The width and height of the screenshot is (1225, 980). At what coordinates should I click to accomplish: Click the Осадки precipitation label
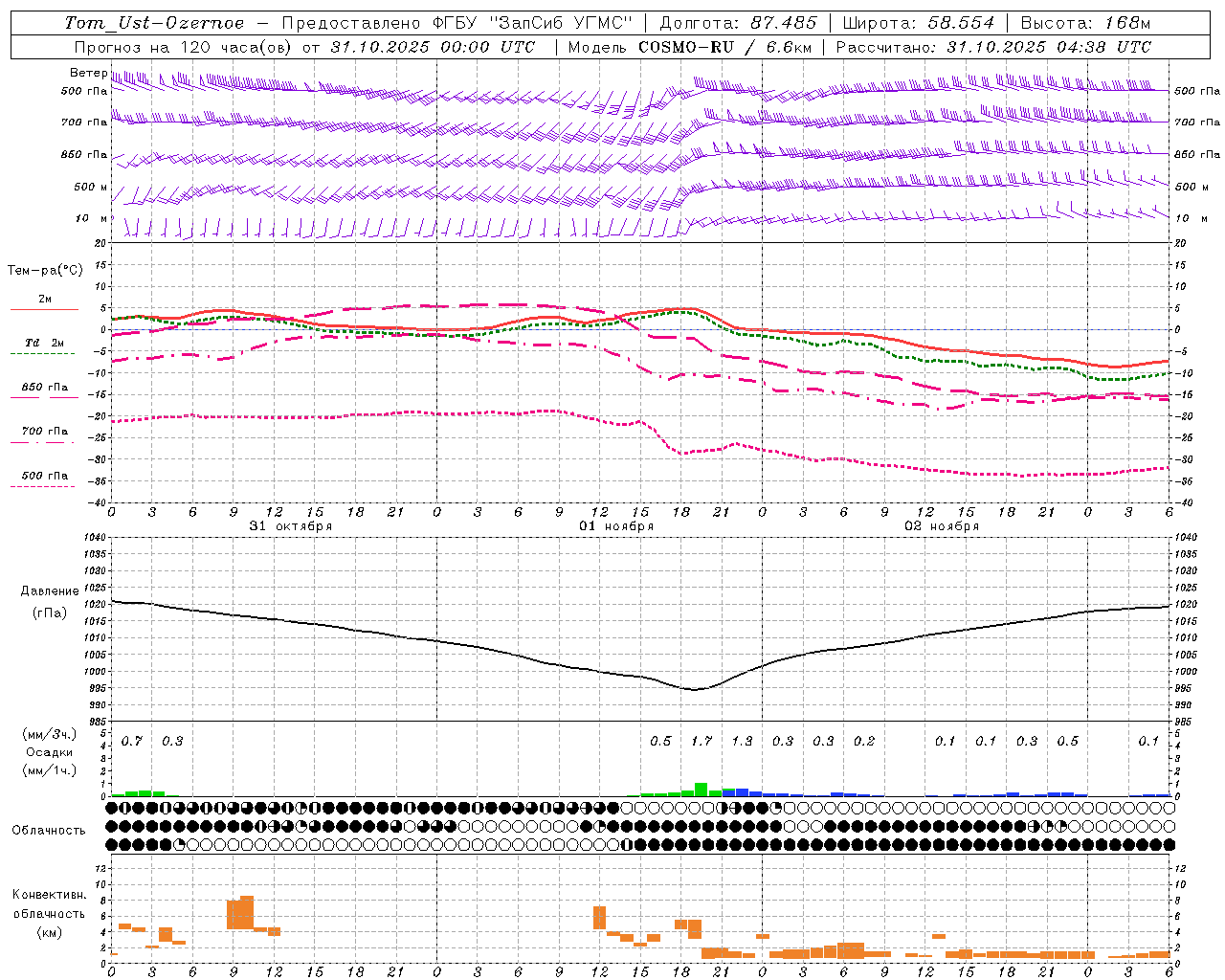(x=50, y=752)
